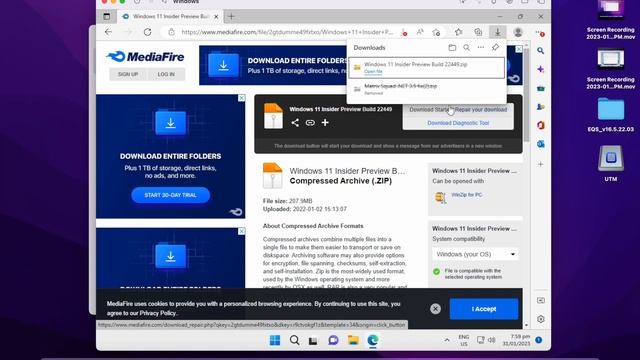Screen dimensions: 640x360
Task: Hide Edge sidebar toggle icon
Action: pyautogui.click(x=540, y=300)
